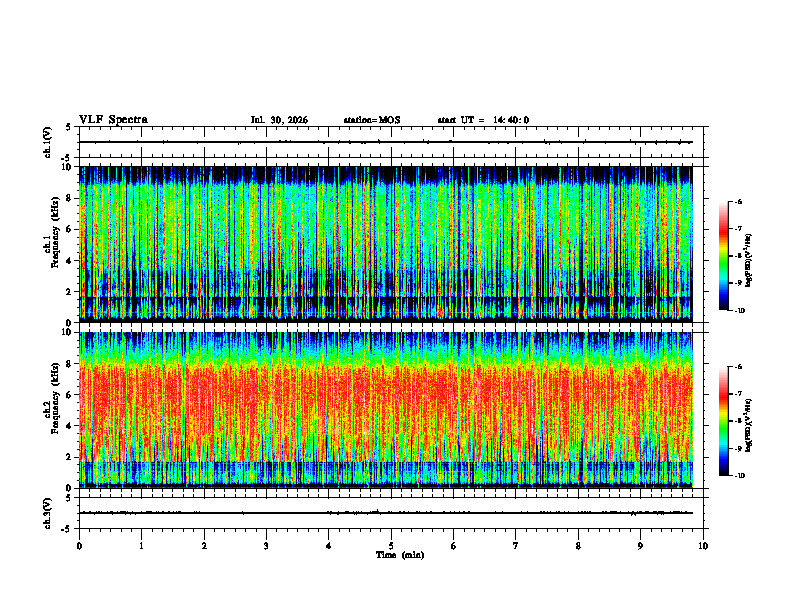Click the "VLF Spectra" title text
Image resolution: width=792 pixels, height=612 pixels.
[x=113, y=120]
